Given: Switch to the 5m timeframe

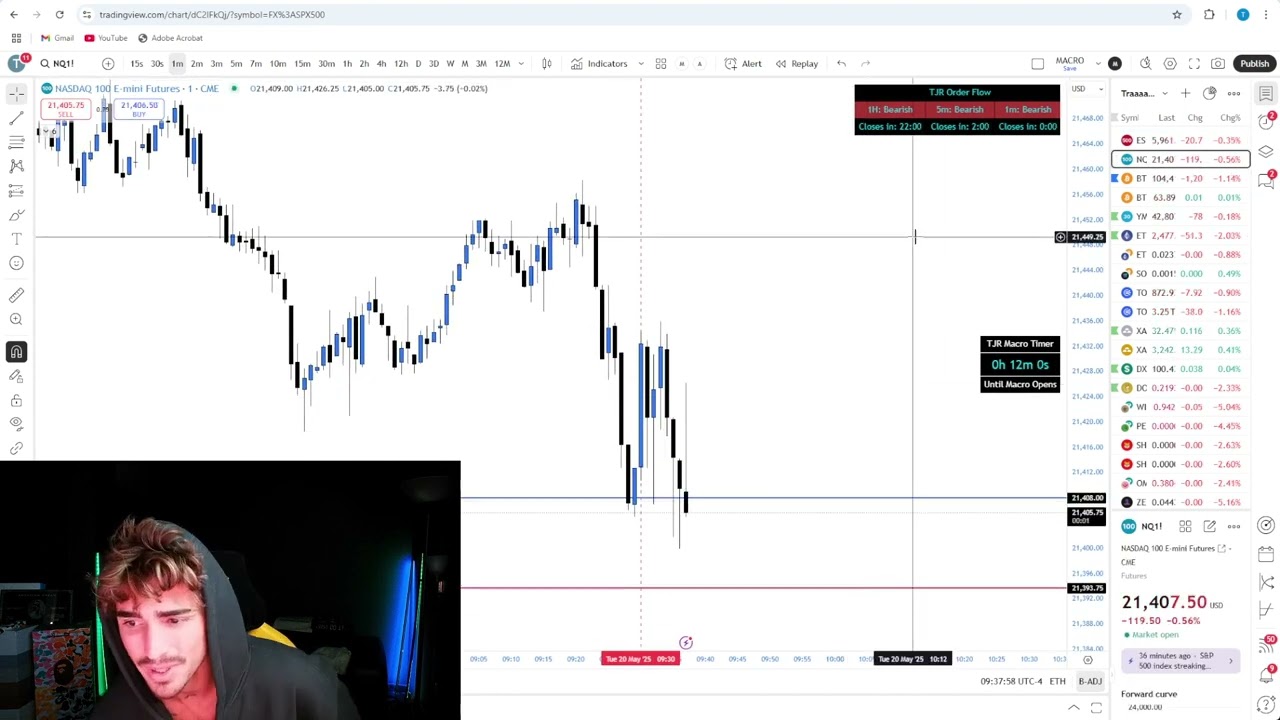Looking at the screenshot, I should click(236, 64).
